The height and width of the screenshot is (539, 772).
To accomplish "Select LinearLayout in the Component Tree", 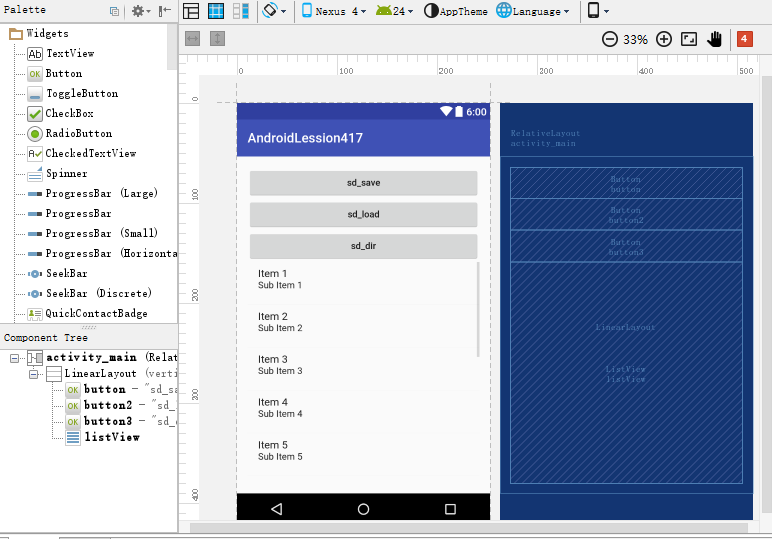I will [111, 374].
